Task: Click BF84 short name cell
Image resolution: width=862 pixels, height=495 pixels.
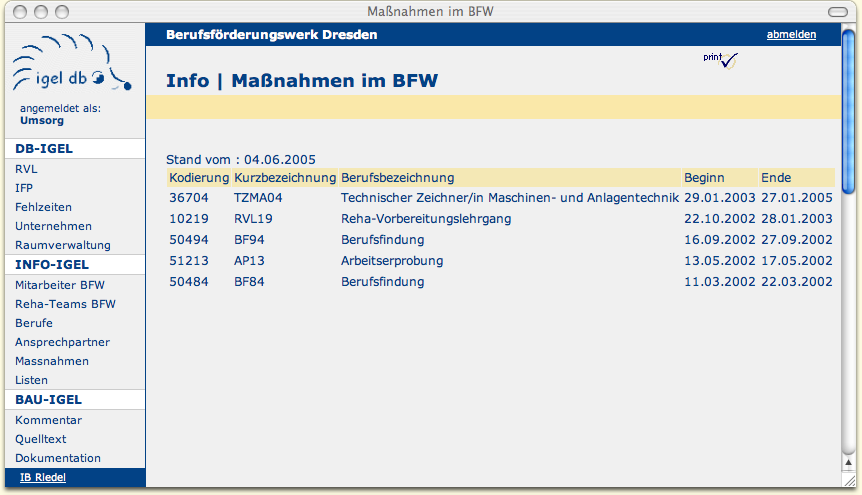Action: click(x=249, y=282)
